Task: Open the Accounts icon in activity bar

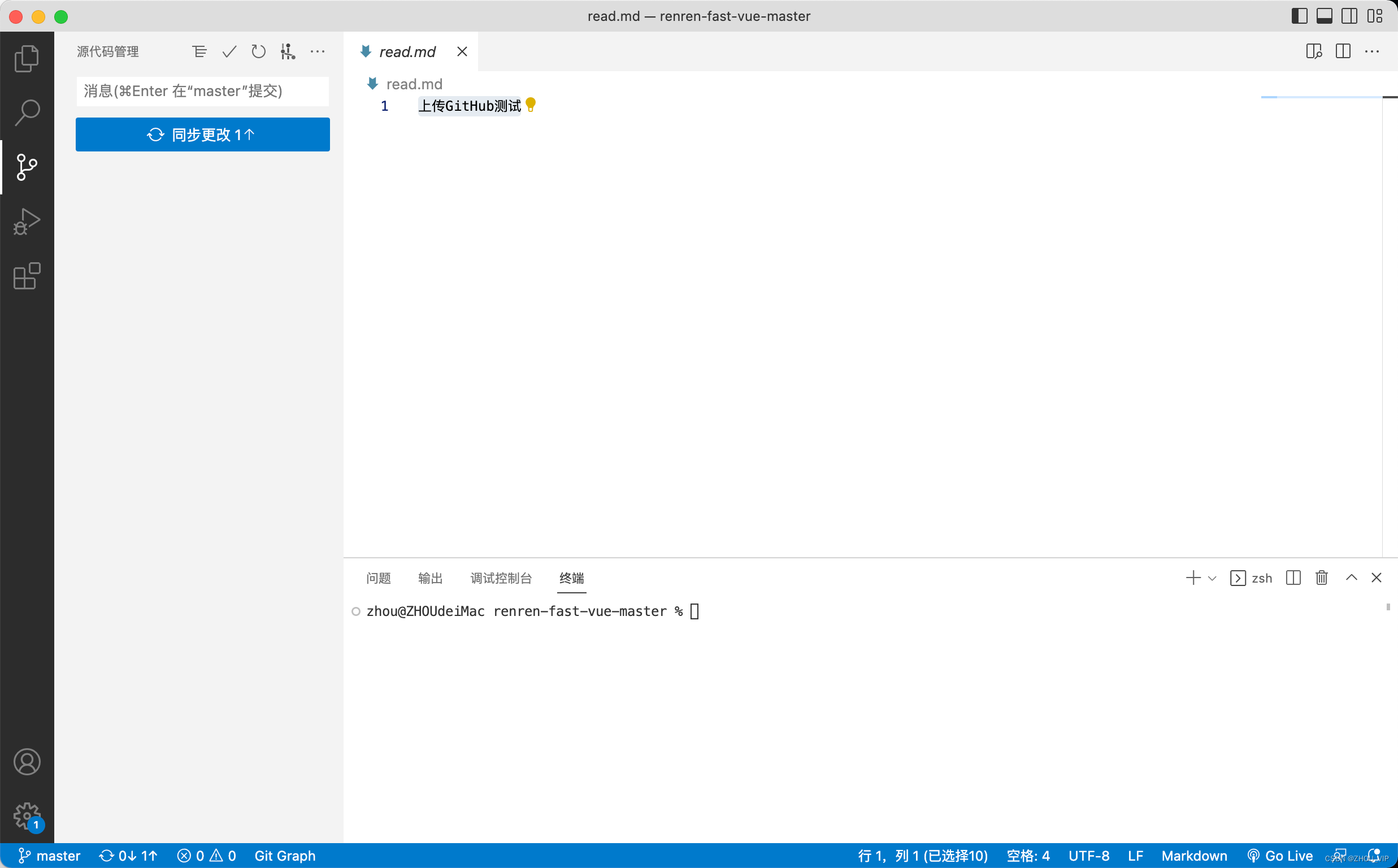Action: click(x=27, y=762)
